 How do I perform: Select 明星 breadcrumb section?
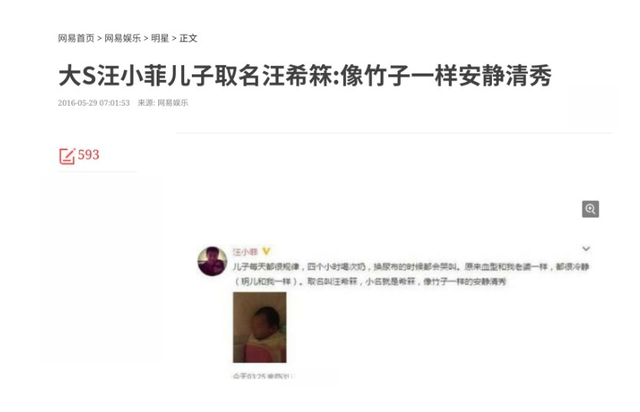point(160,38)
